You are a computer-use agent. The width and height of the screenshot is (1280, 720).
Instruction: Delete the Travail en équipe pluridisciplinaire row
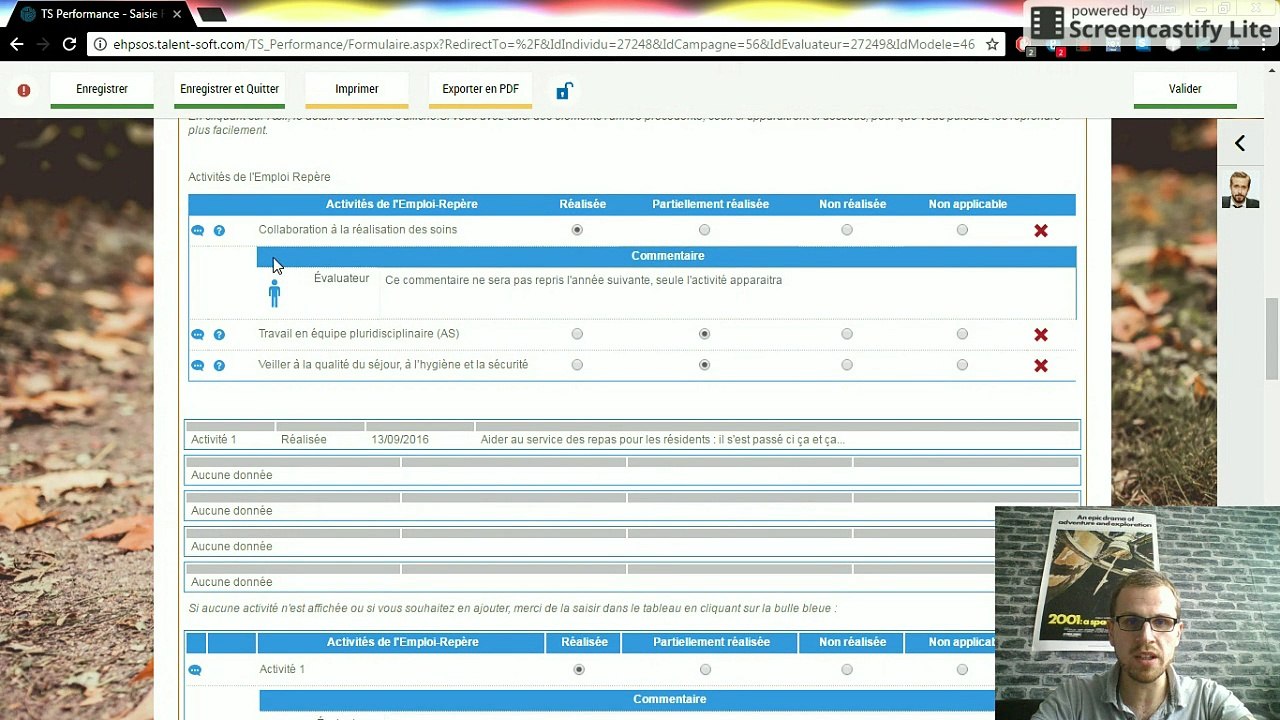tap(1041, 334)
